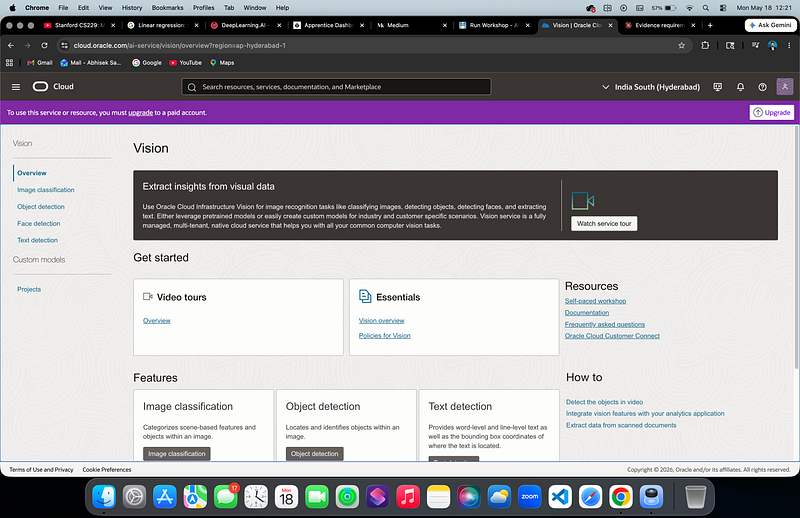Open the Profiles menu in the menu bar
Viewport: 800px width, 518px height.
point(204,8)
